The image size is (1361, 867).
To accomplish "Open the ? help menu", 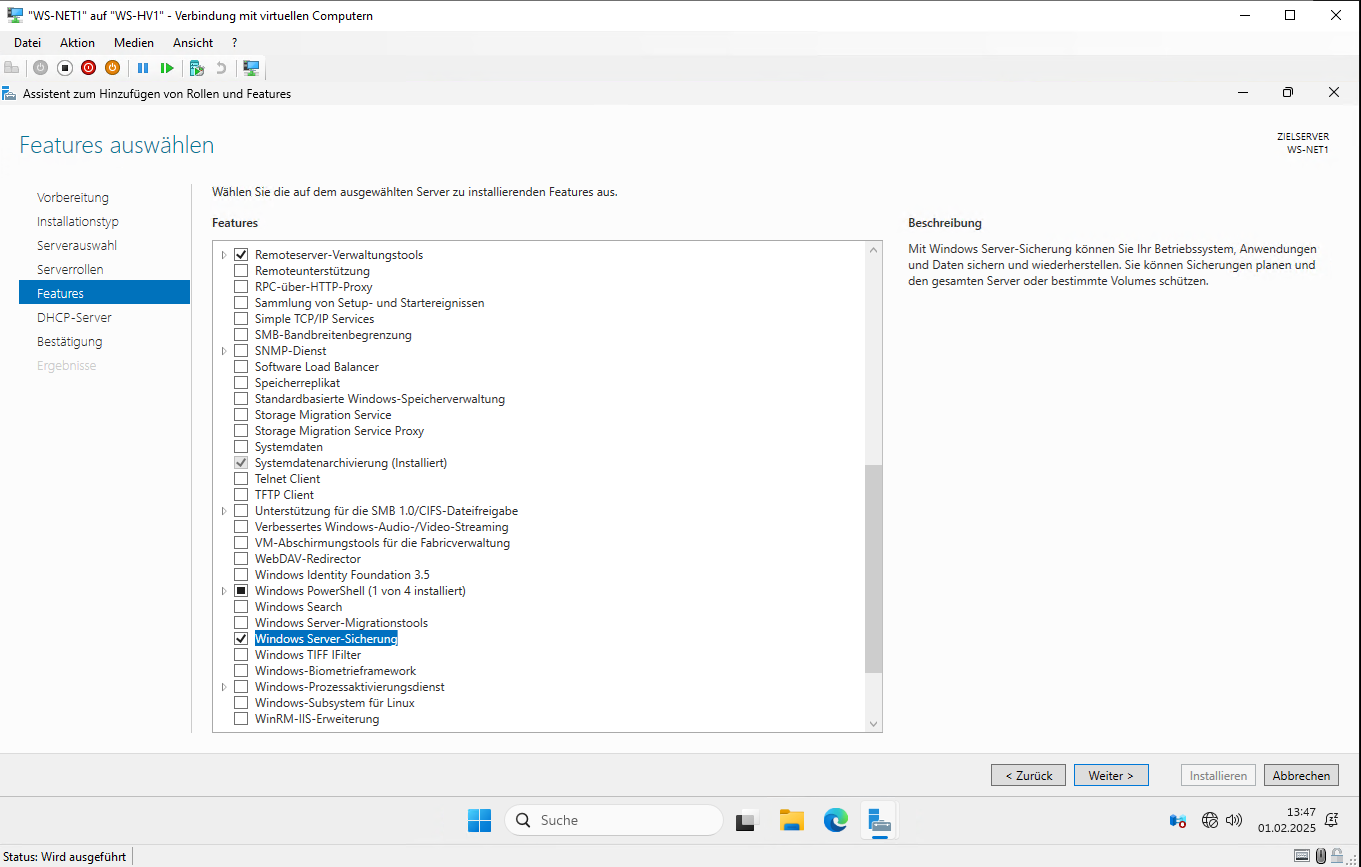I will (234, 43).
